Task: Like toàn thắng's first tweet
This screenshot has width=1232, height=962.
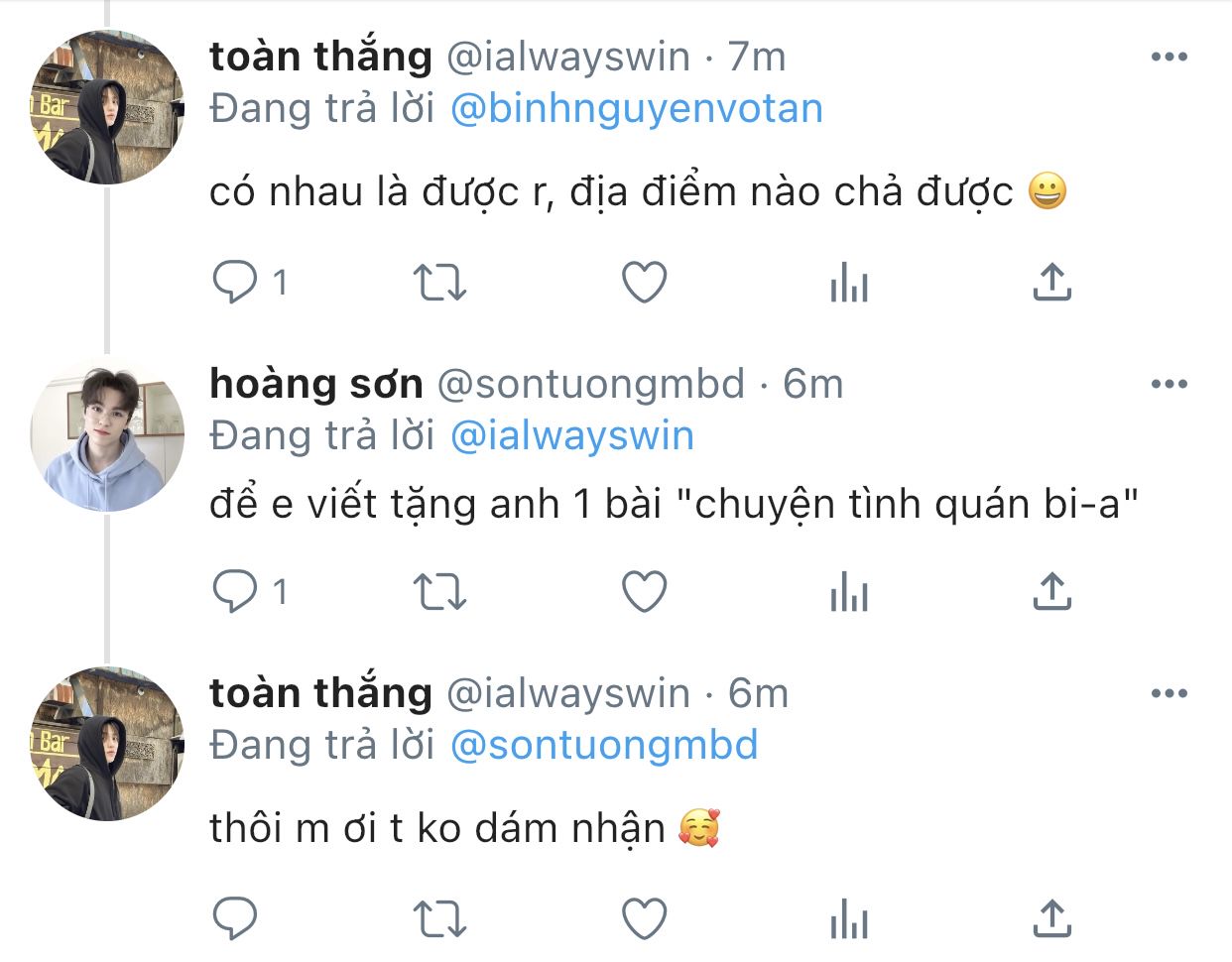Action: [x=644, y=283]
